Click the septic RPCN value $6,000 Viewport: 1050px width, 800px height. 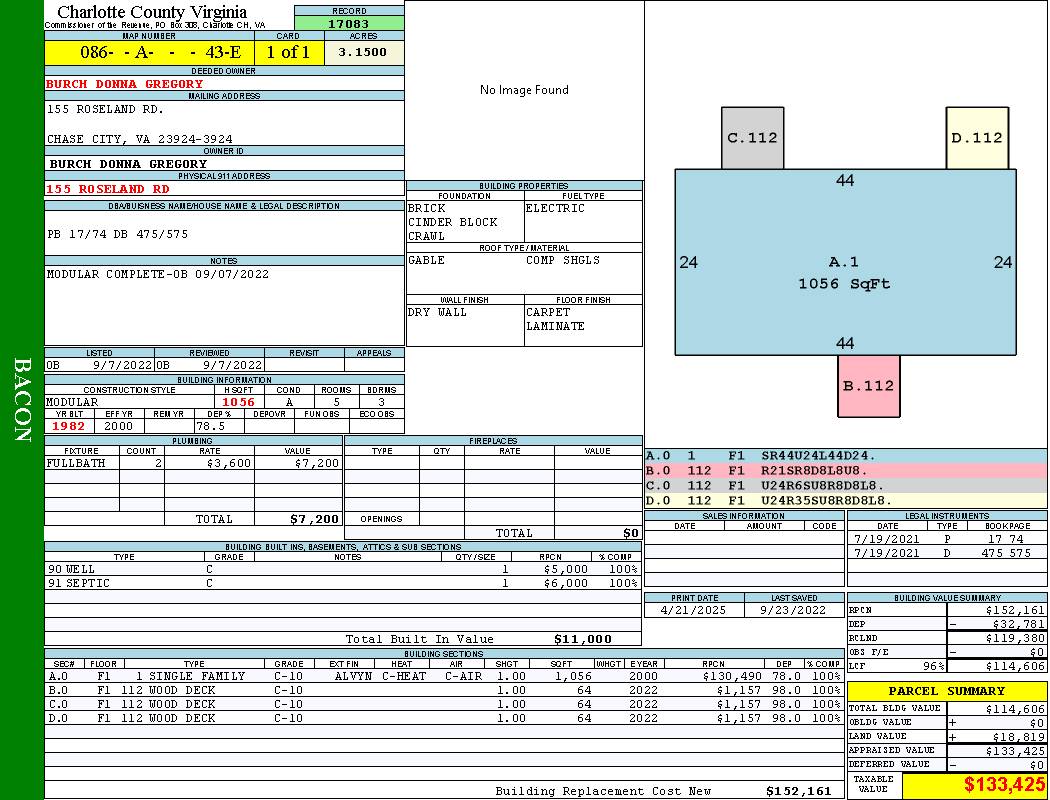[x=566, y=583]
